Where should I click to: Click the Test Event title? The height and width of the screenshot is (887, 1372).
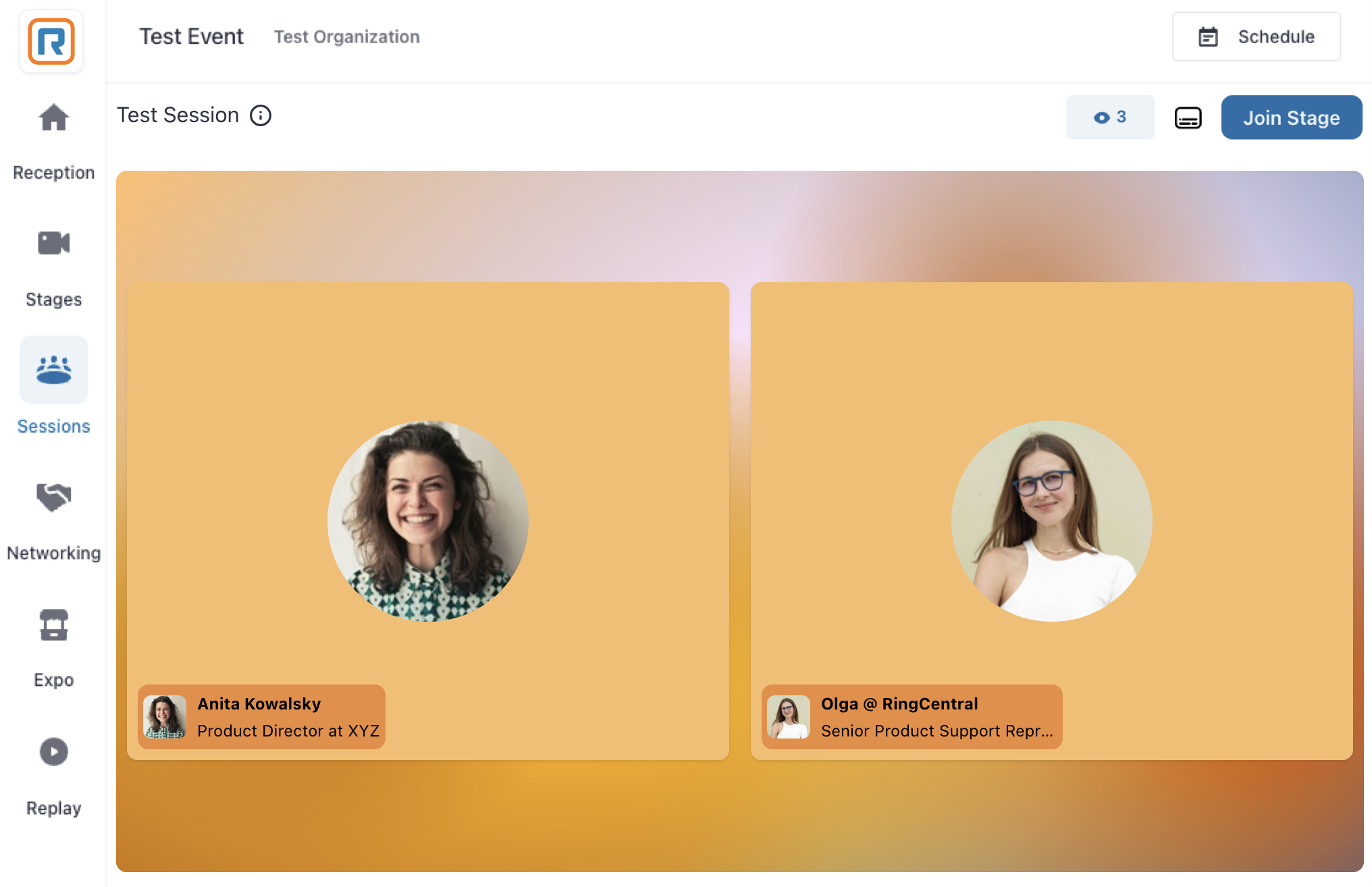(x=191, y=36)
